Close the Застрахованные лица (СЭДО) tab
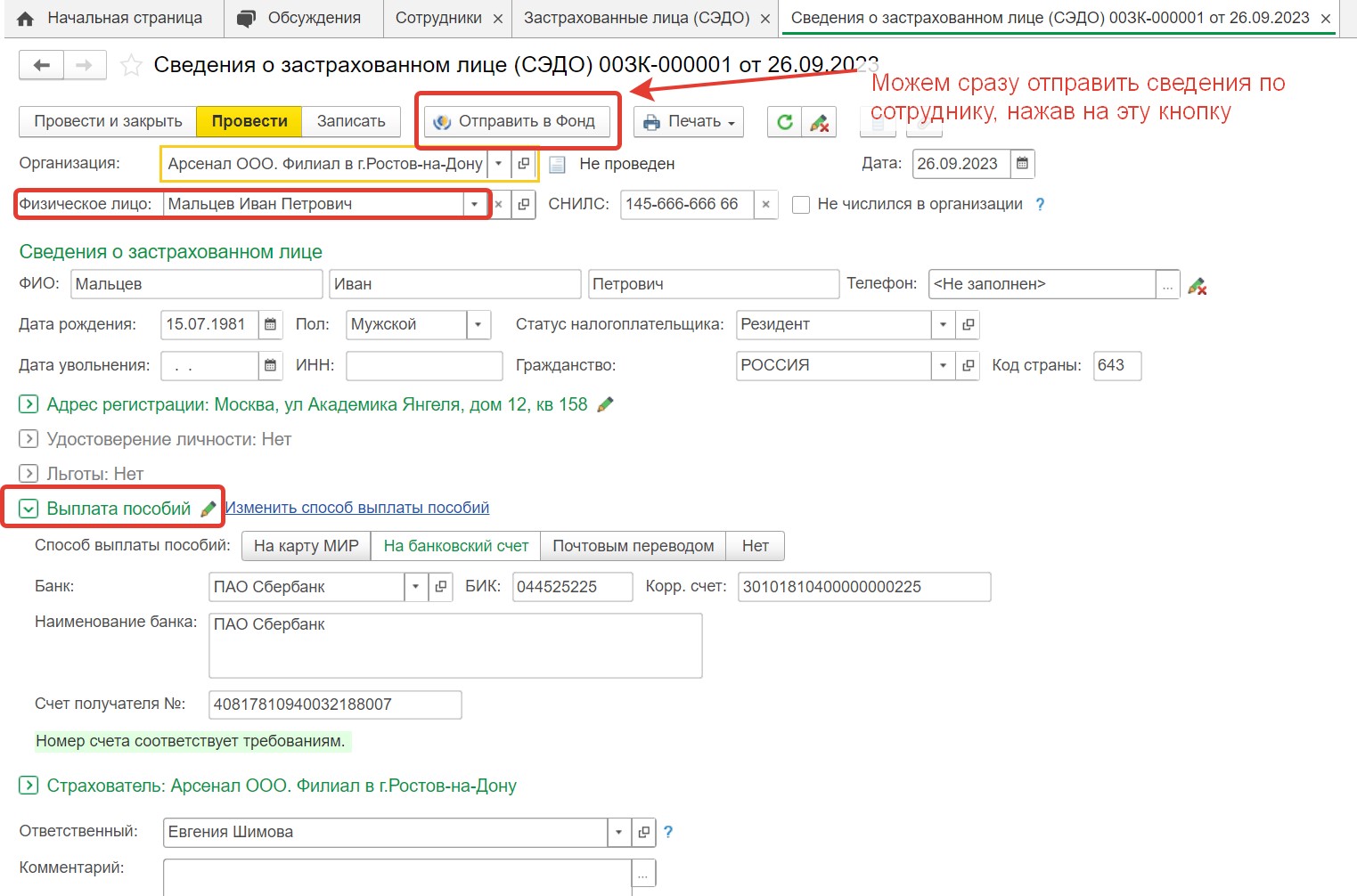The height and width of the screenshot is (896, 1357). coord(765,19)
